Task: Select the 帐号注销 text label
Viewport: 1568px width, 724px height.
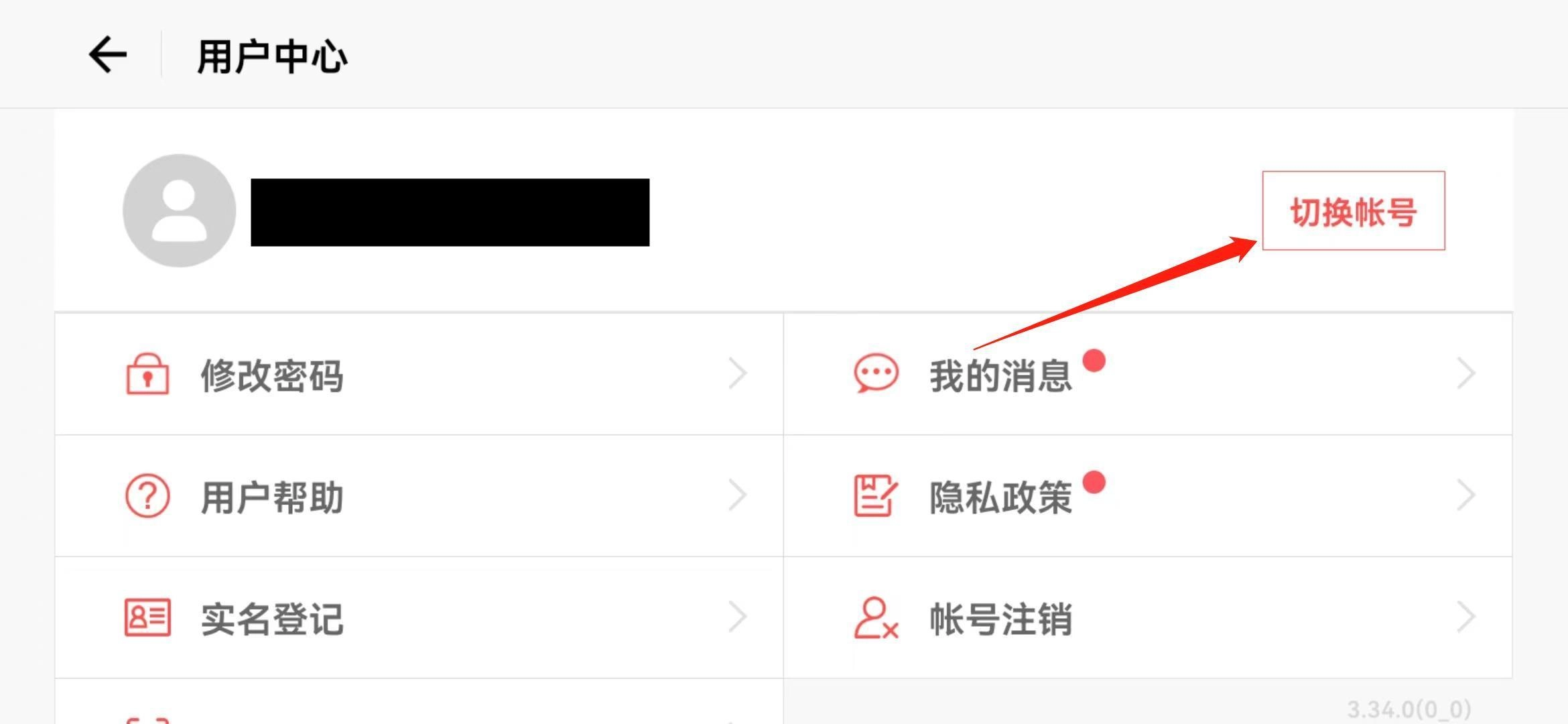Action: coord(1000,619)
